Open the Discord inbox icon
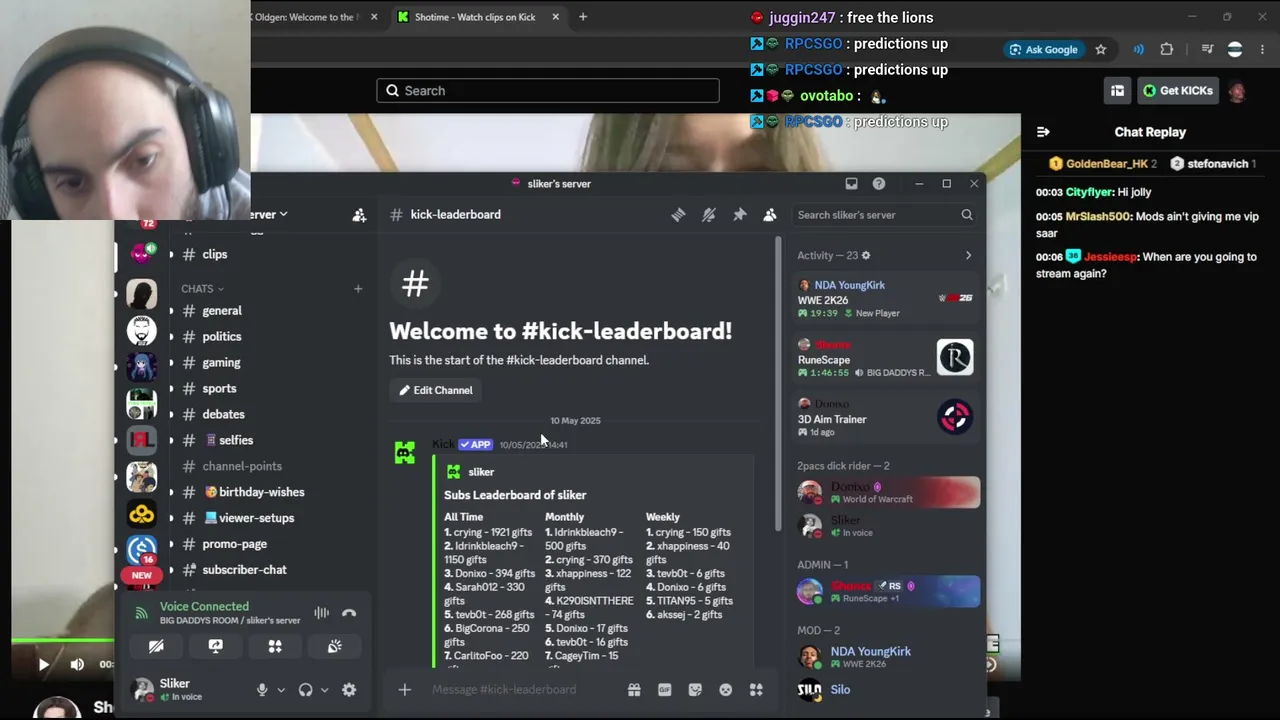The image size is (1280, 720). (x=851, y=184)
